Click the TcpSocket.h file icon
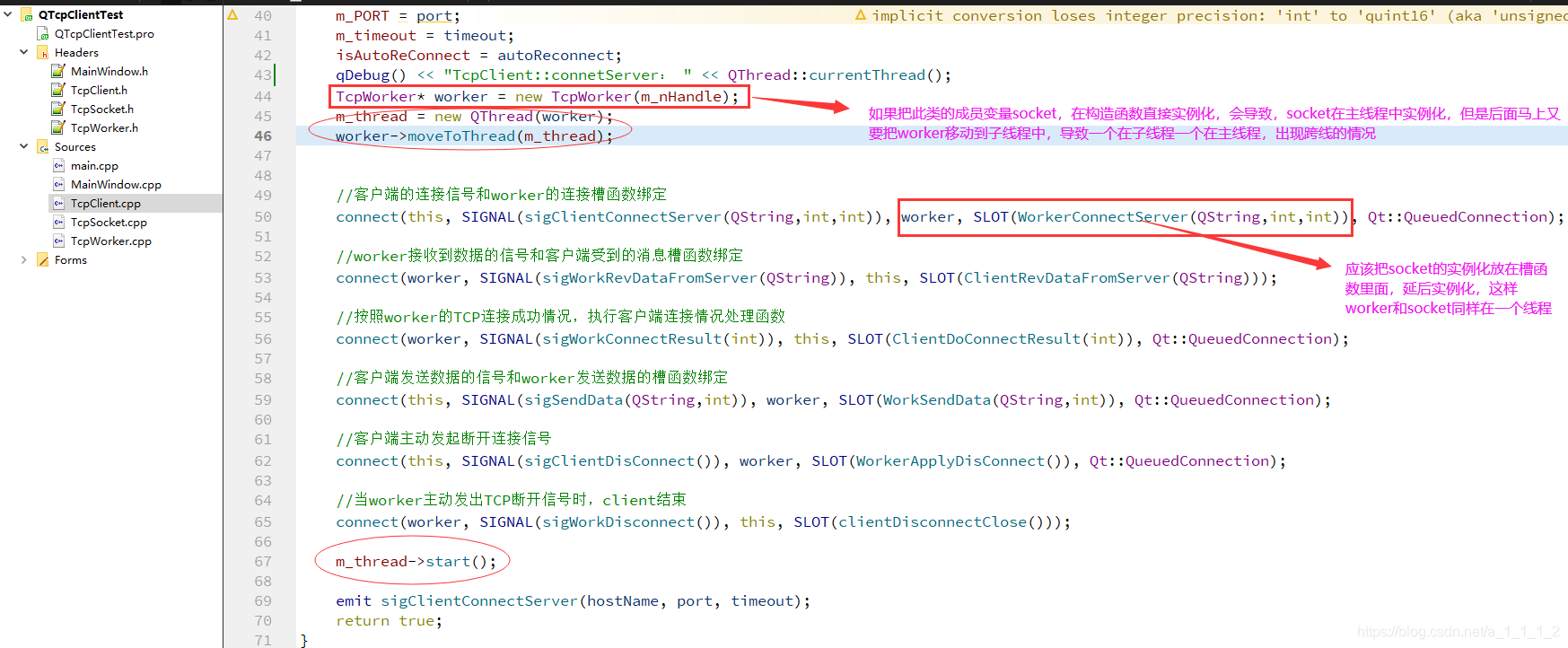The image size is (1568, 648). pos(58,109)
